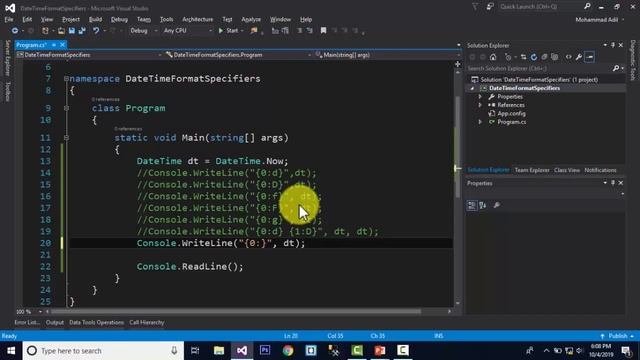This screenshot has width=640, height=360.
Task: Open the Output tab at bottom
Action: coord(55,322)
